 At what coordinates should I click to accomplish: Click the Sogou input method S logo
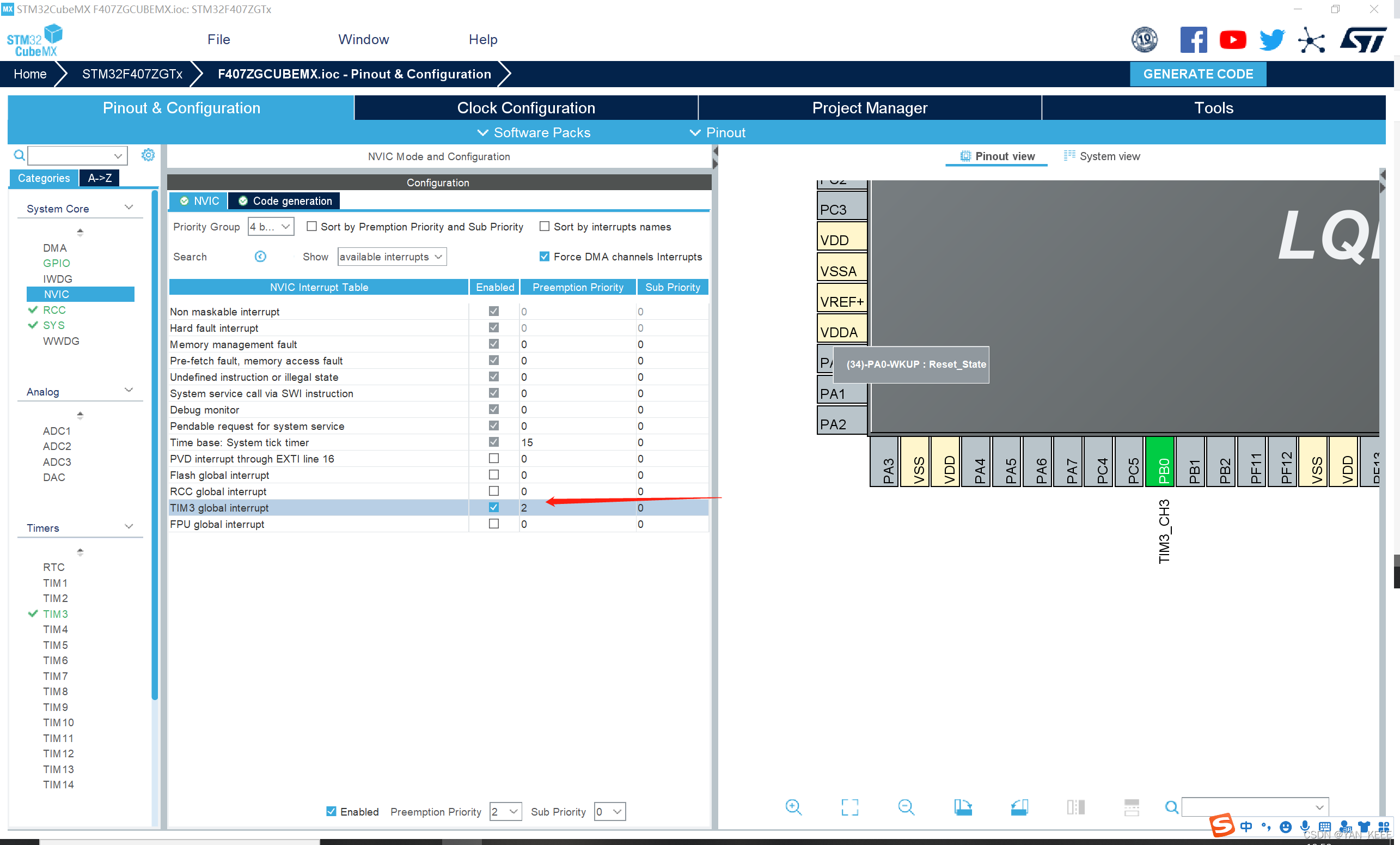point(1221,826)
